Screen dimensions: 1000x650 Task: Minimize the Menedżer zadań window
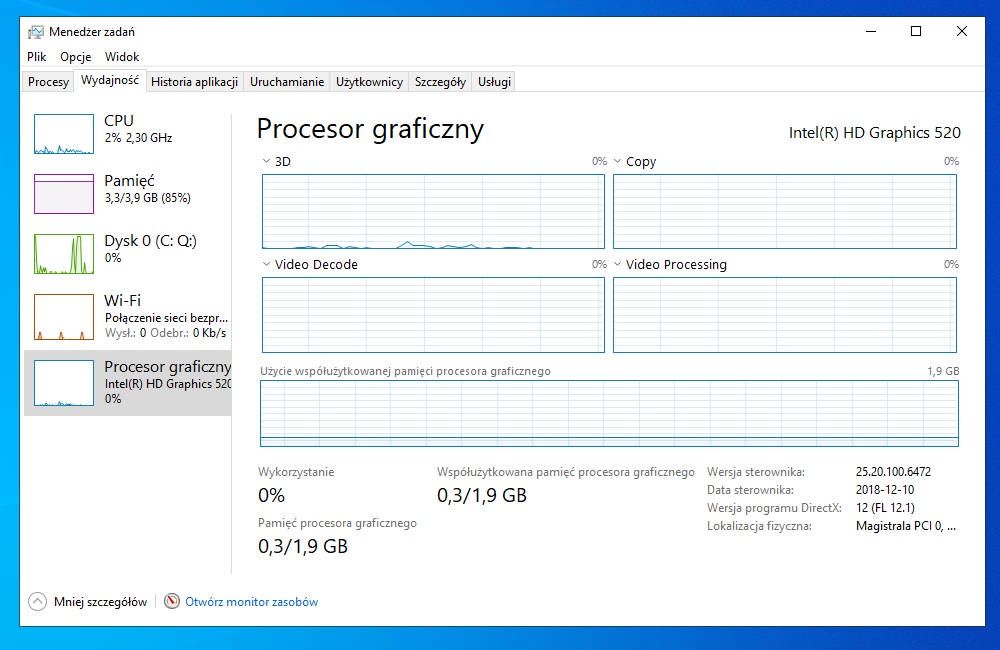[x=871, y=31]
